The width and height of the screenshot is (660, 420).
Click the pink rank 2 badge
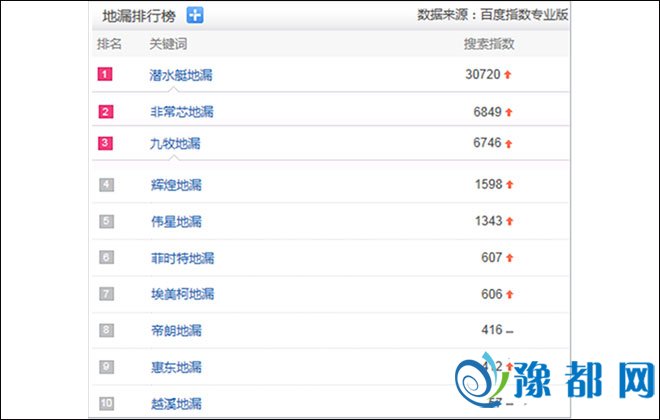point(106,111)
